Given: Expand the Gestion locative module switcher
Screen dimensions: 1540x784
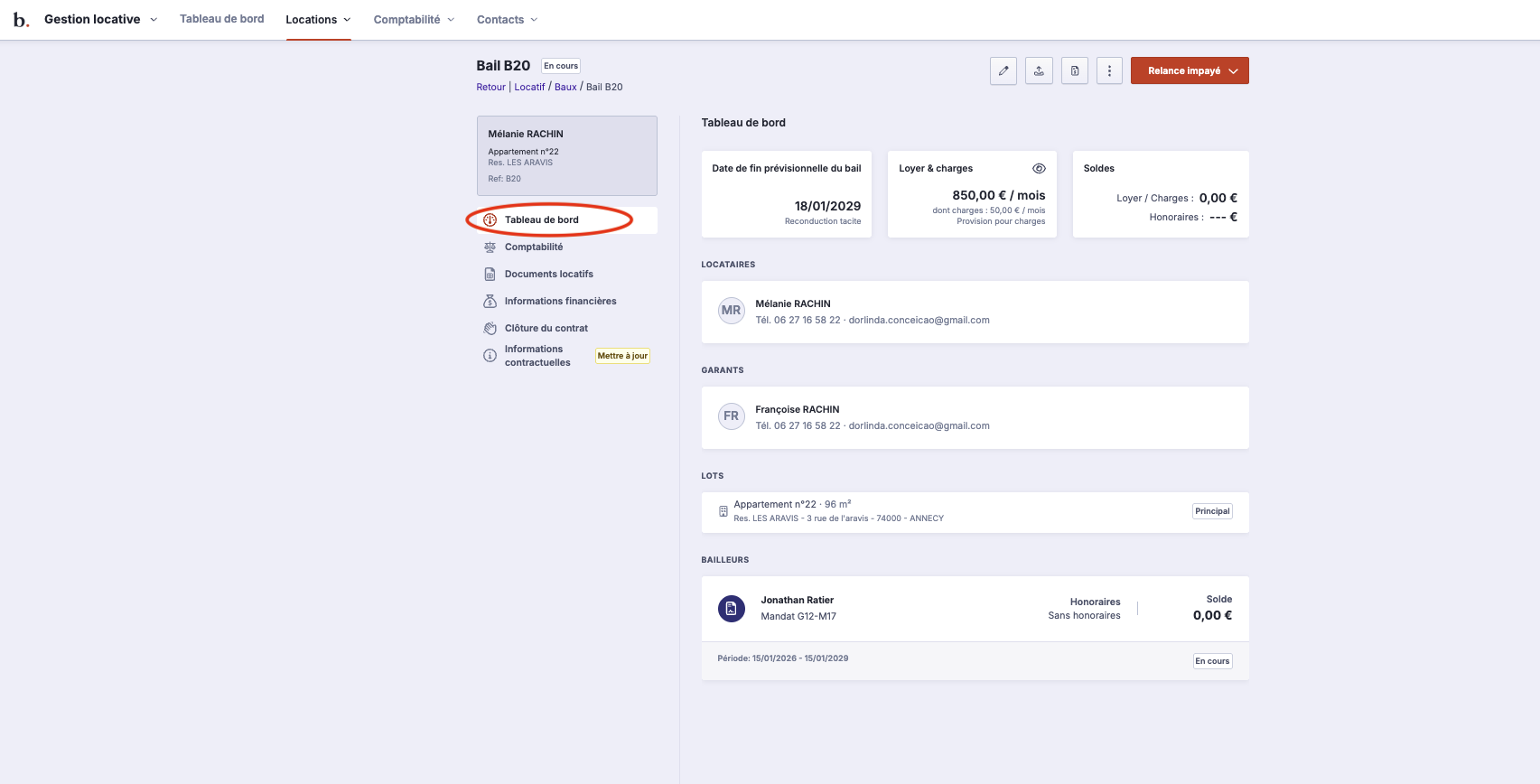Looking at the screenshot, I should click(x=100, y=20).
